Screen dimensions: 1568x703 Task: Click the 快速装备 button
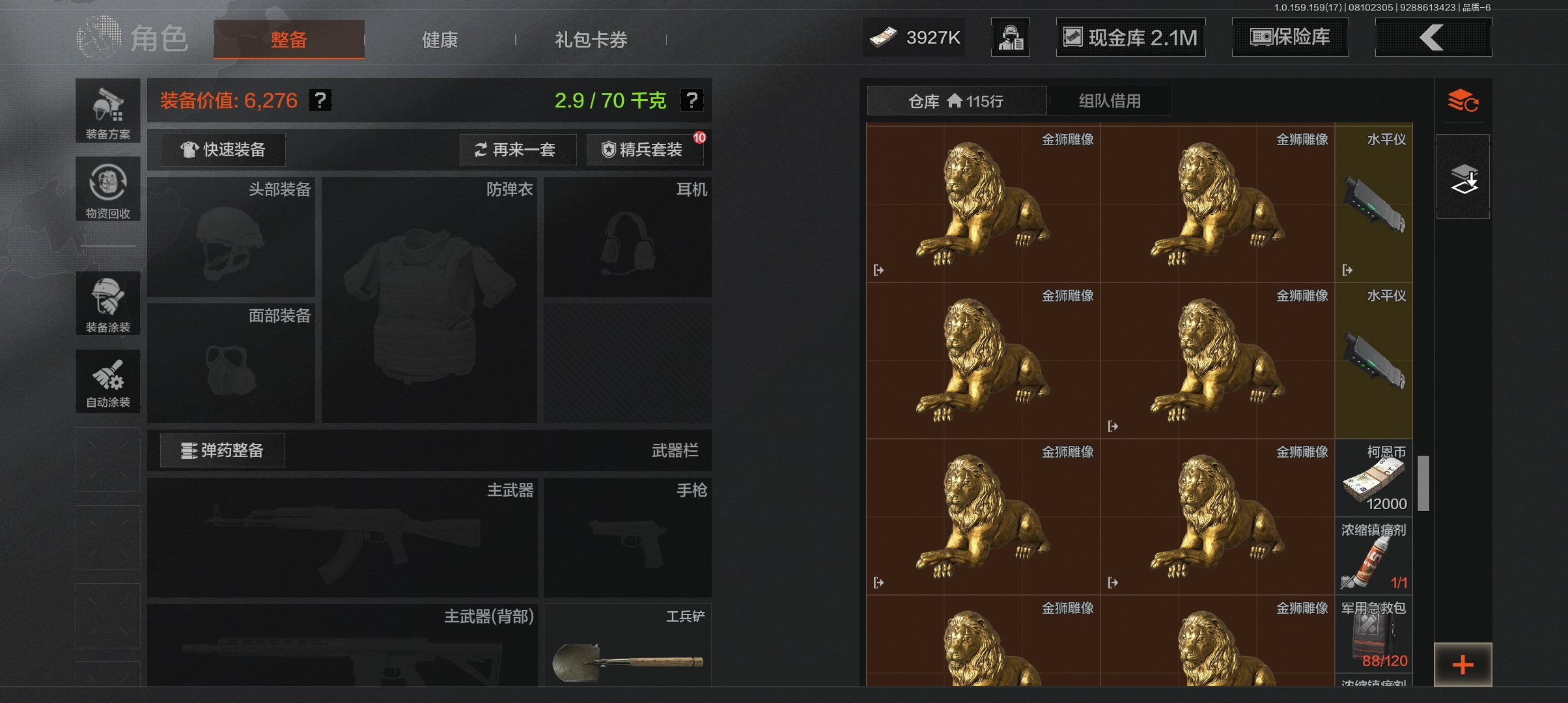(223, 150)
